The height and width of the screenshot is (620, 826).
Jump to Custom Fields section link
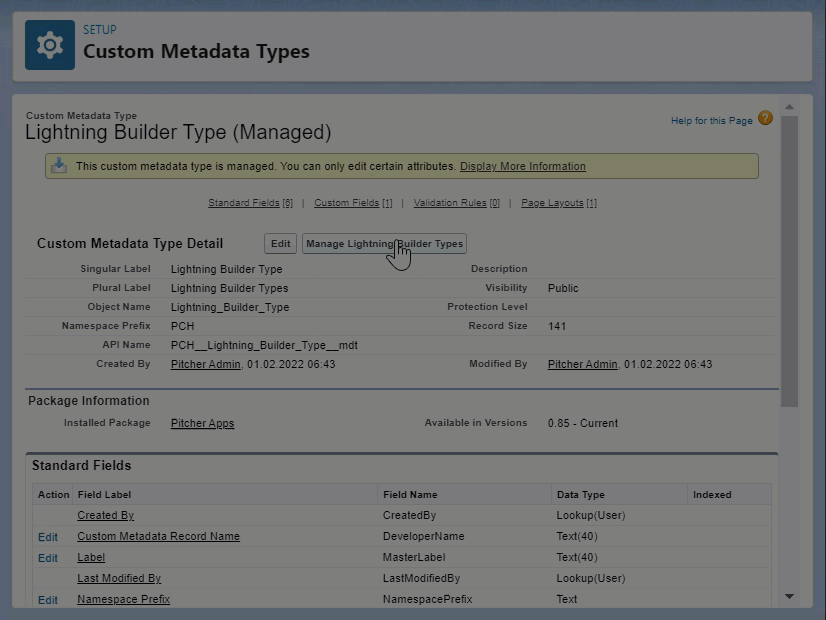353,203
